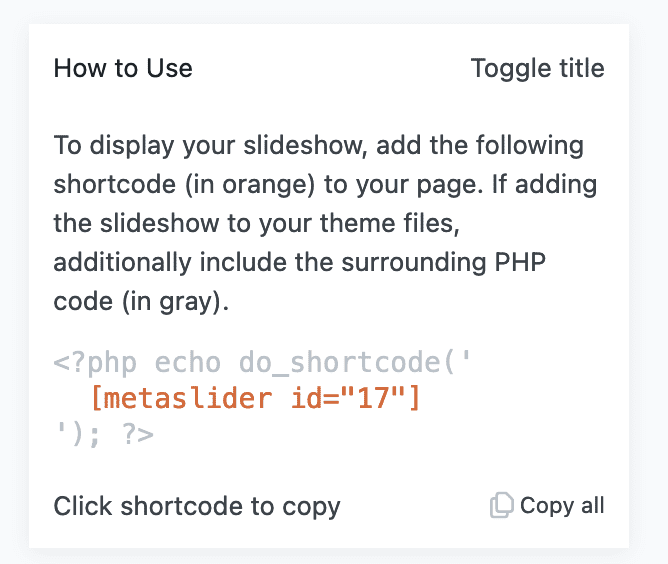The width and height of the screenshot is (668, 564).
Task: Click the clipboard icon beside Copy all
Action: click(501, 506)
